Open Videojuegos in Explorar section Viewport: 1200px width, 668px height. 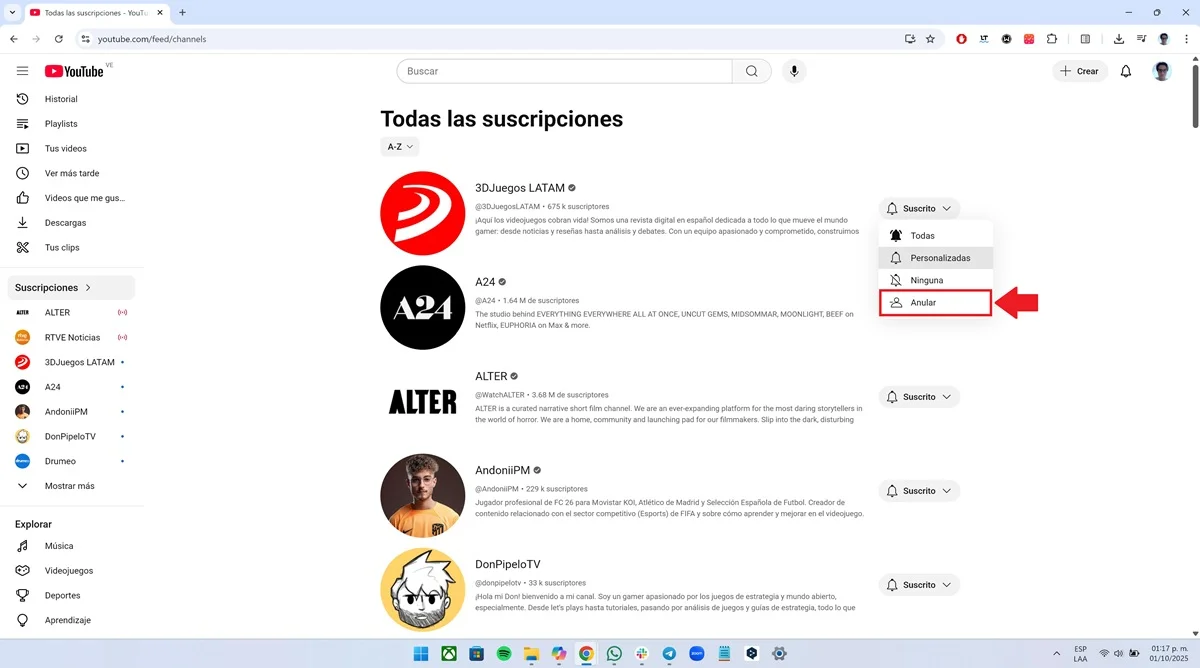[x=70, y=571]
